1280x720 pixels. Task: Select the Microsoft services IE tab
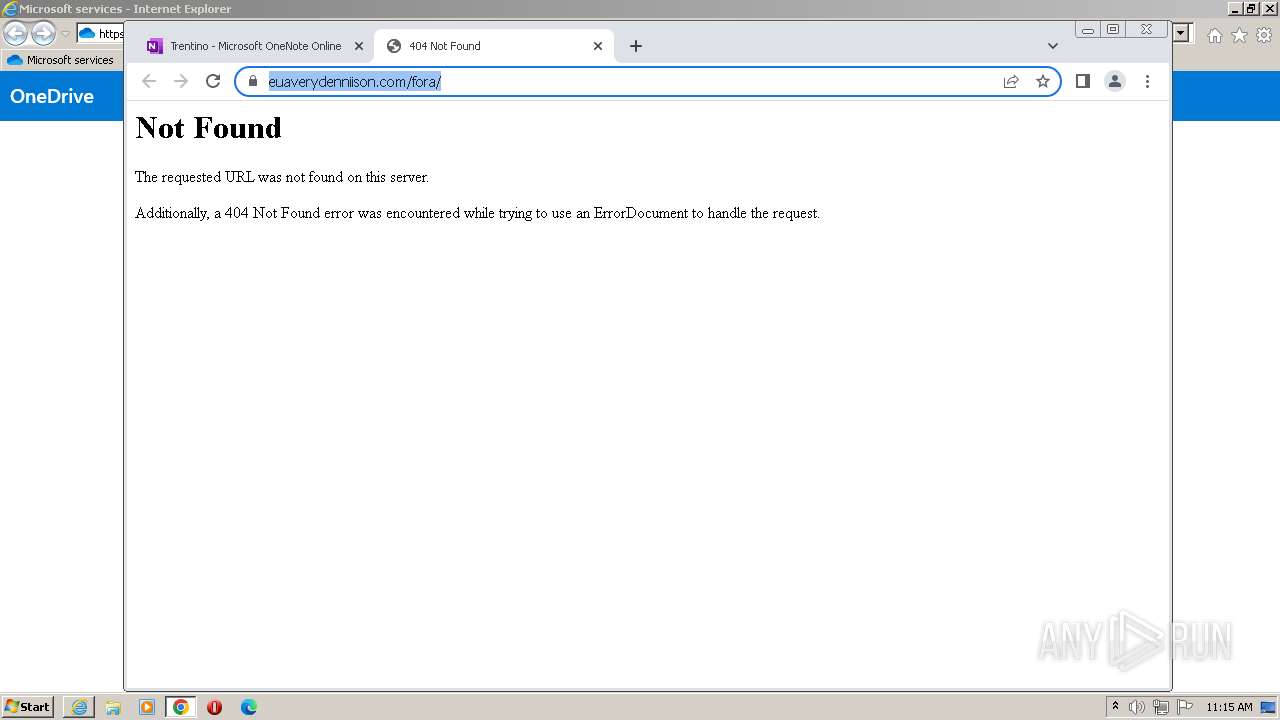(60, 60)
